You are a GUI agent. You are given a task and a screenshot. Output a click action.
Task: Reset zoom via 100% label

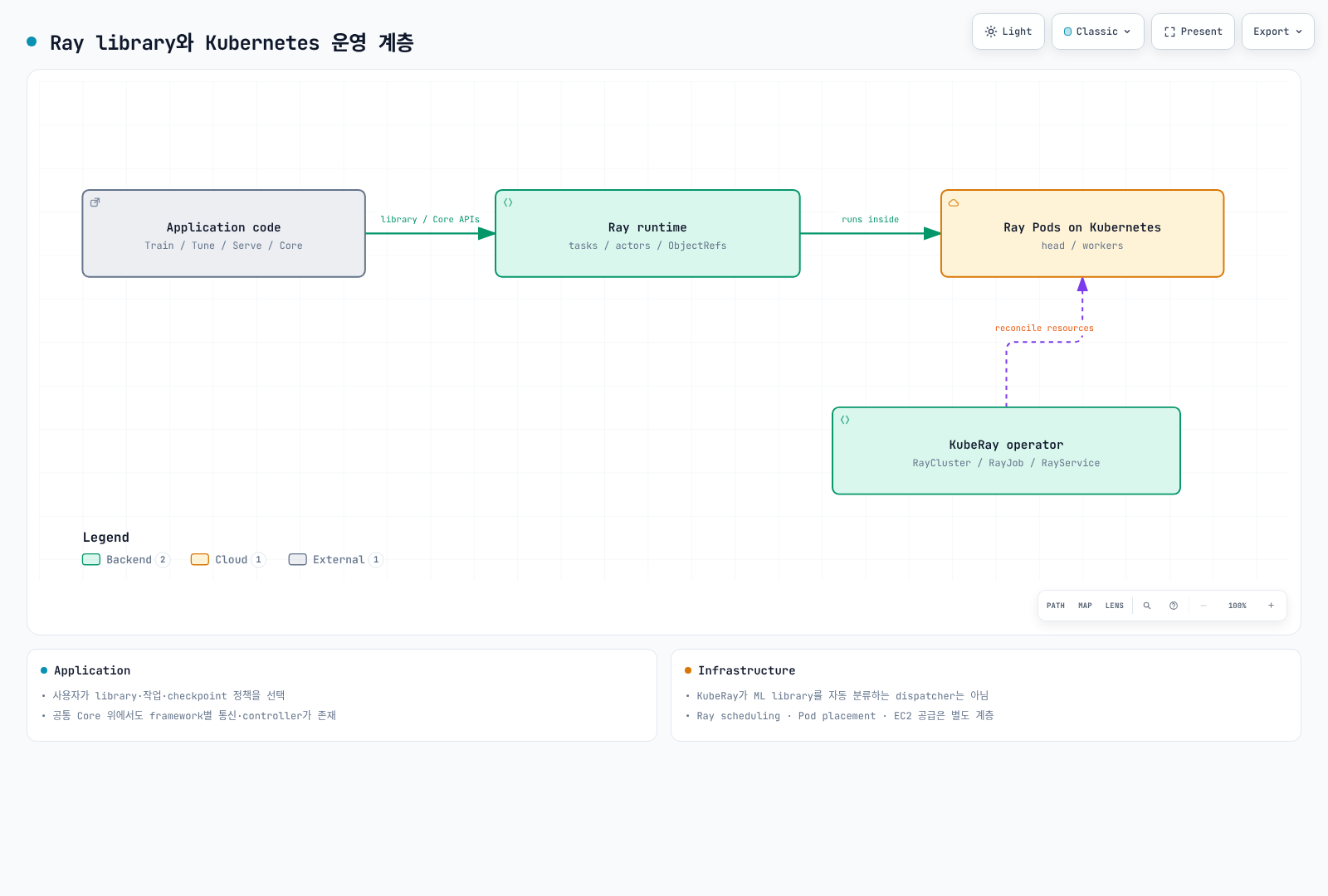coord(1238,606)
